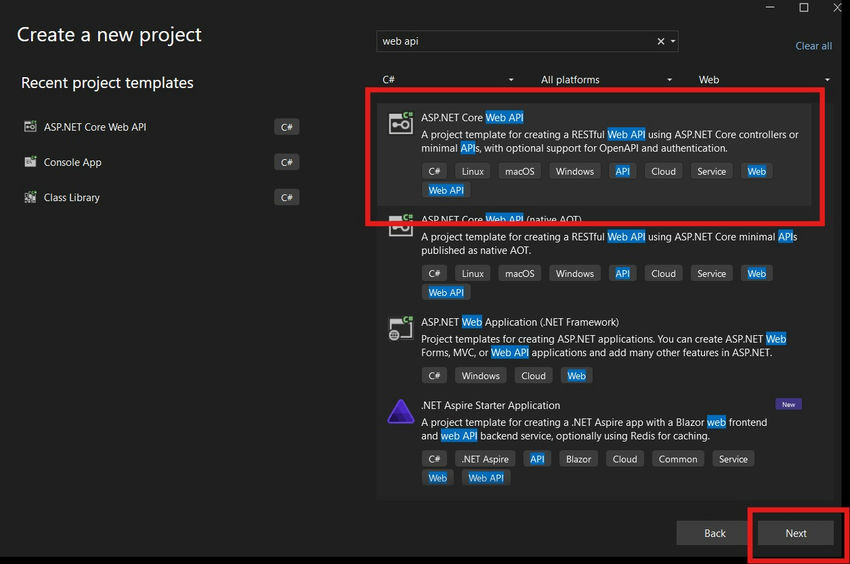Image resolution: width=850 pixels, height=564 pixels.
Task: Expand the search history dropdown arrow
Action: point(673,42)
